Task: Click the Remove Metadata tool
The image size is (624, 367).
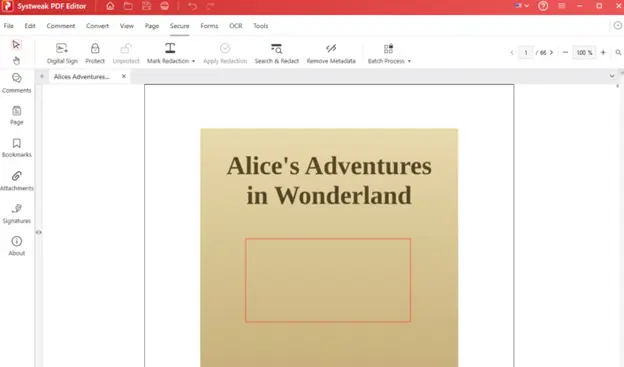Action: point(331,53)
